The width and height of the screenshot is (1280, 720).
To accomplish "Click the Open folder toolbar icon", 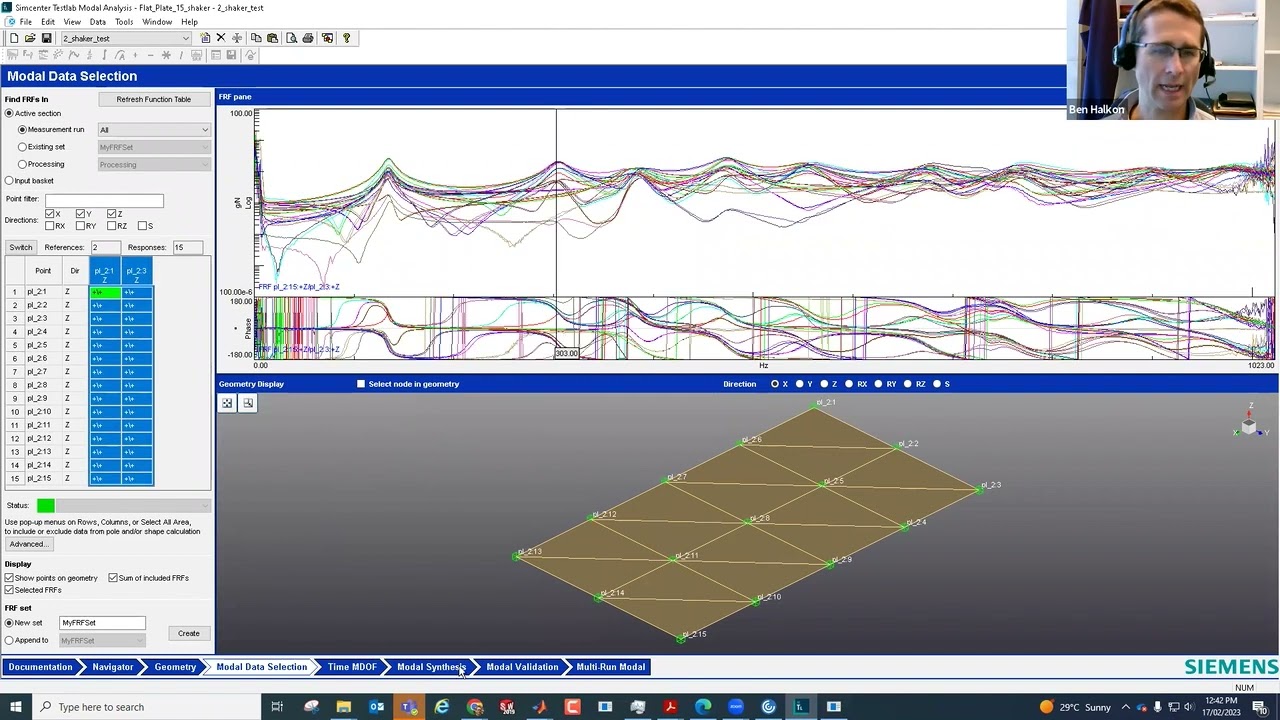I will tap(30, 38).
